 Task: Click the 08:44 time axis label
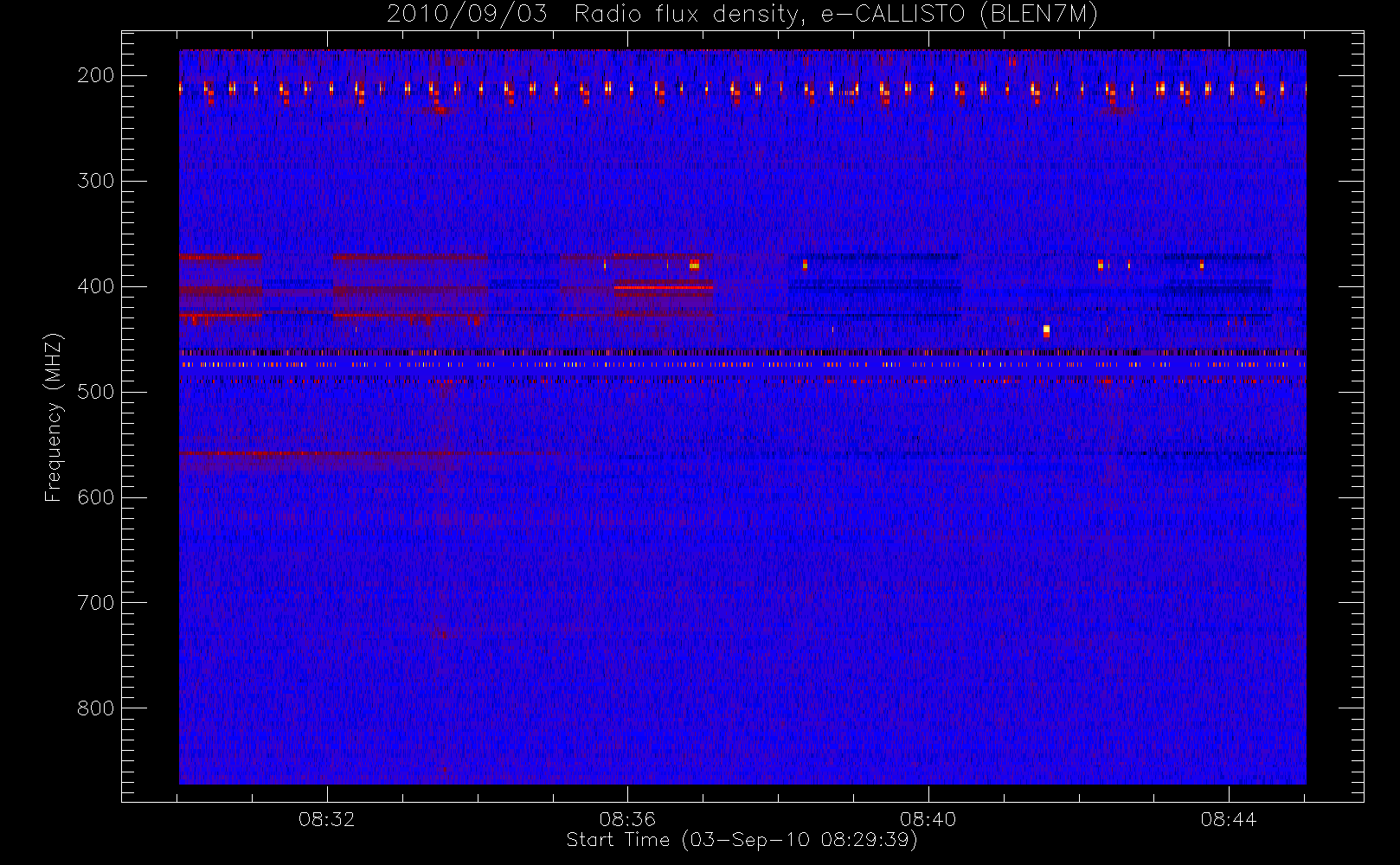(1229, 819)
